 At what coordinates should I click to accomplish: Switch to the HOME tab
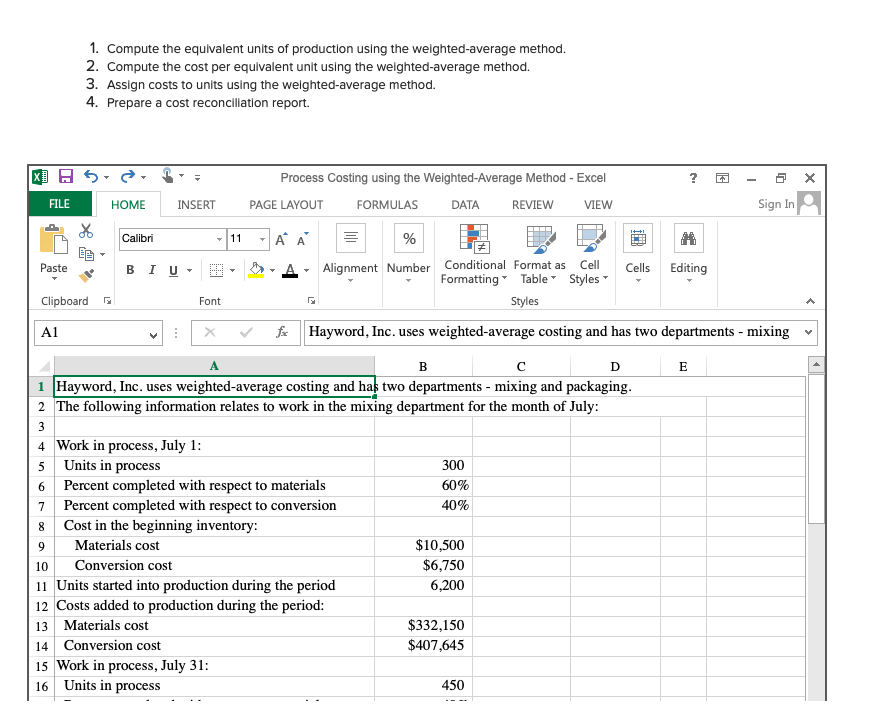pos(128,205)
